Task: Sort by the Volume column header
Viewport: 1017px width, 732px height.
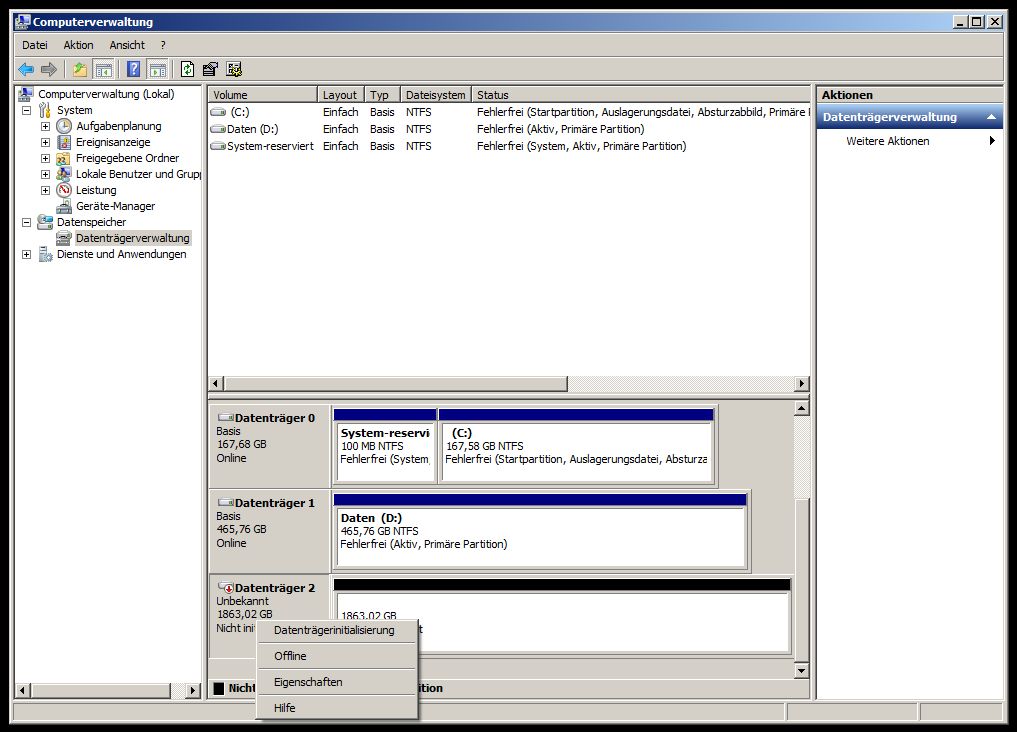Action: point(262,95)
